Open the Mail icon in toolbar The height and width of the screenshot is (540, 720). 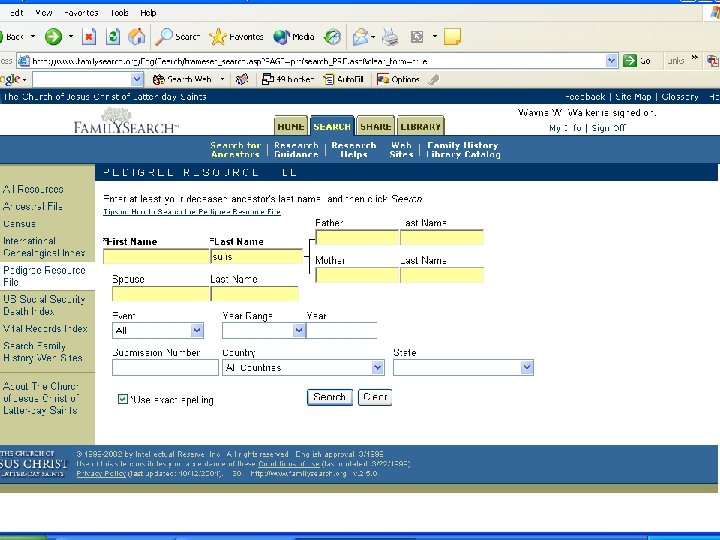coord(360,37)
